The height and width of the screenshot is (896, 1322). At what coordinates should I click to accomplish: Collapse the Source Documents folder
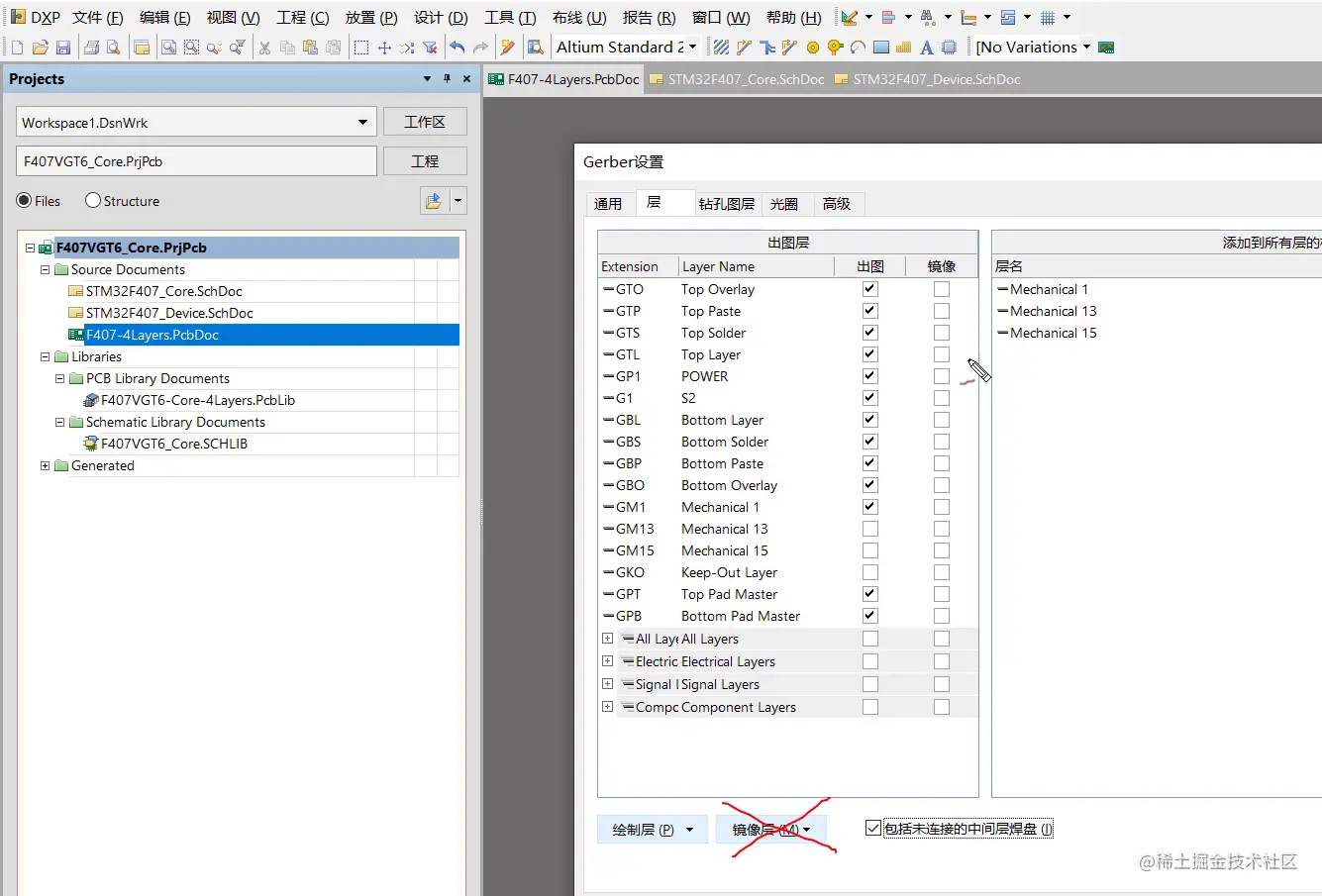45,269
